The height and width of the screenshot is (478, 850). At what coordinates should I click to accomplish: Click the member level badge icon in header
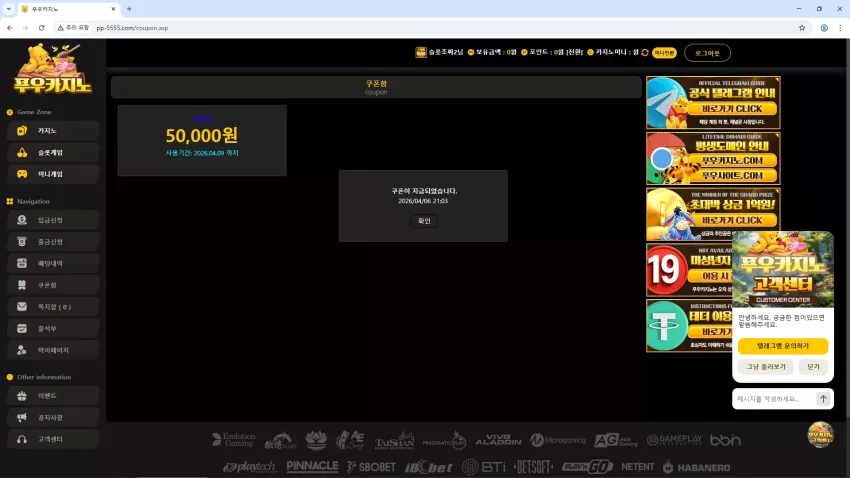click(421, 52)
